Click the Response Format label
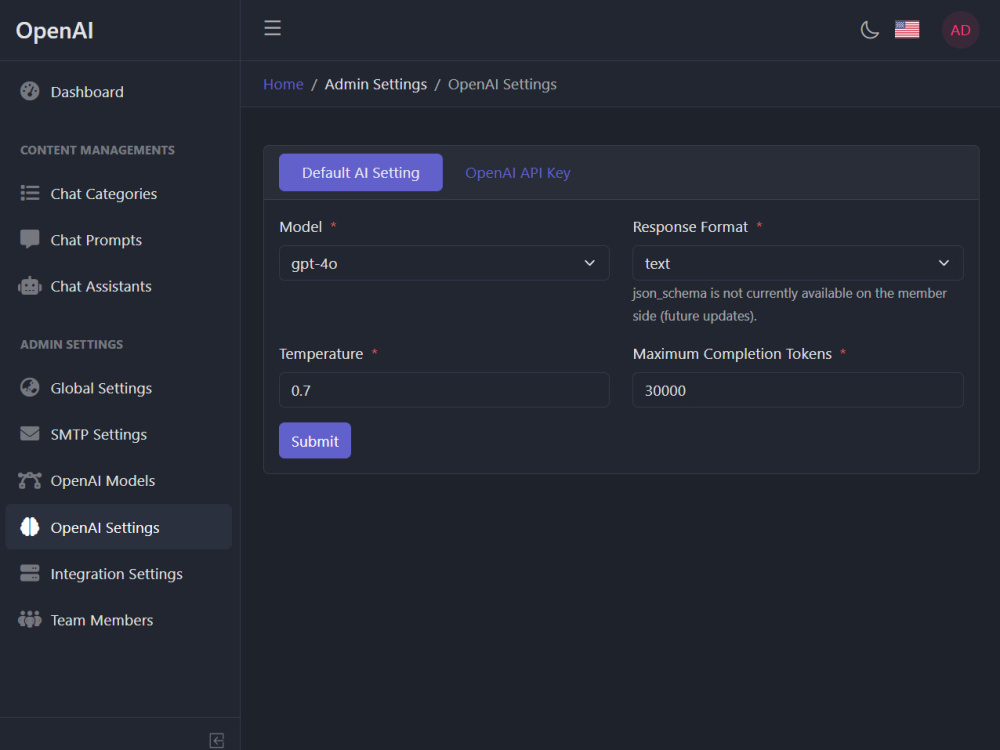This screenshot has height=750, width=1000. pos(690,227)
